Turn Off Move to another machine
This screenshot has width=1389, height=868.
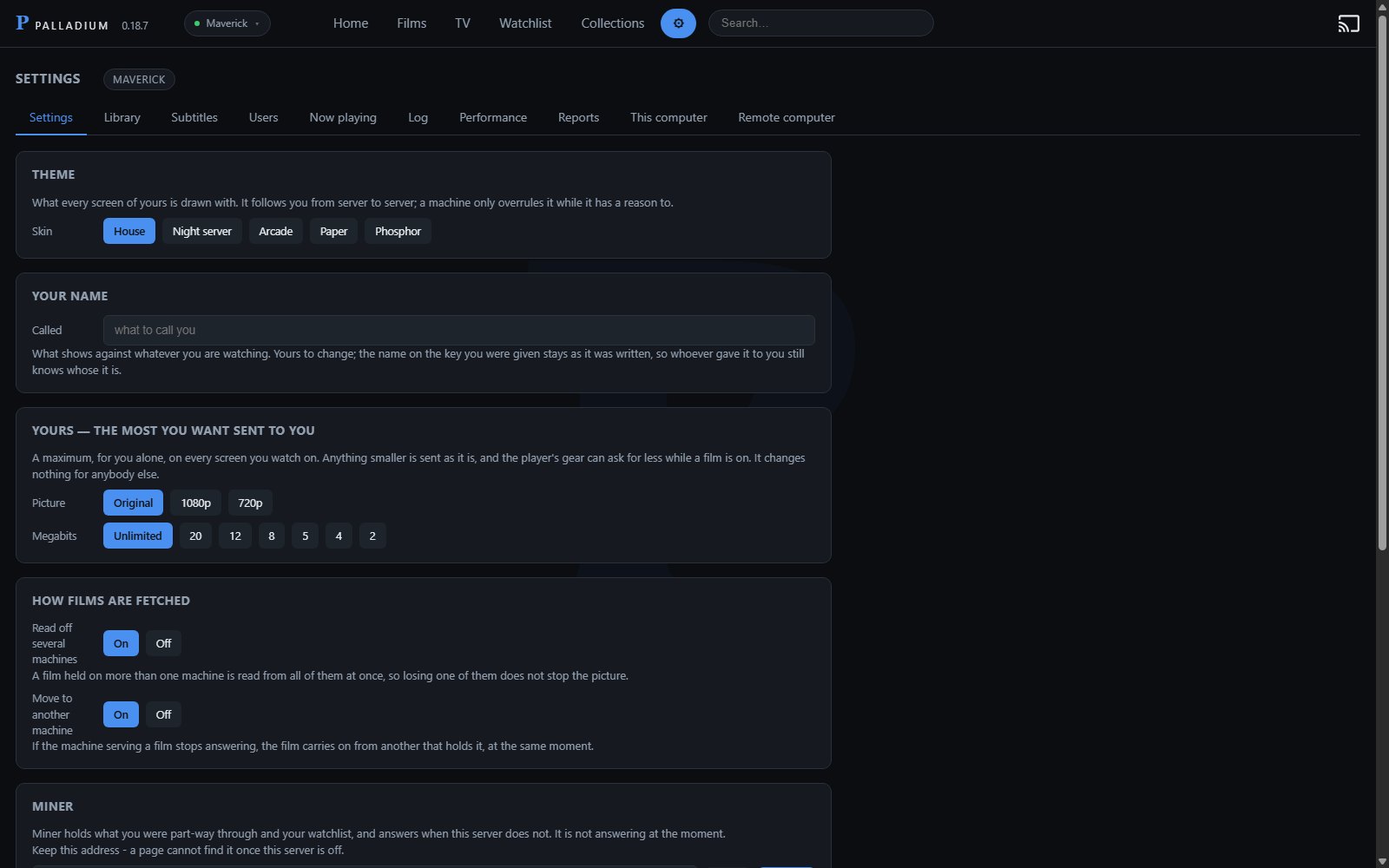click(163, 714)
